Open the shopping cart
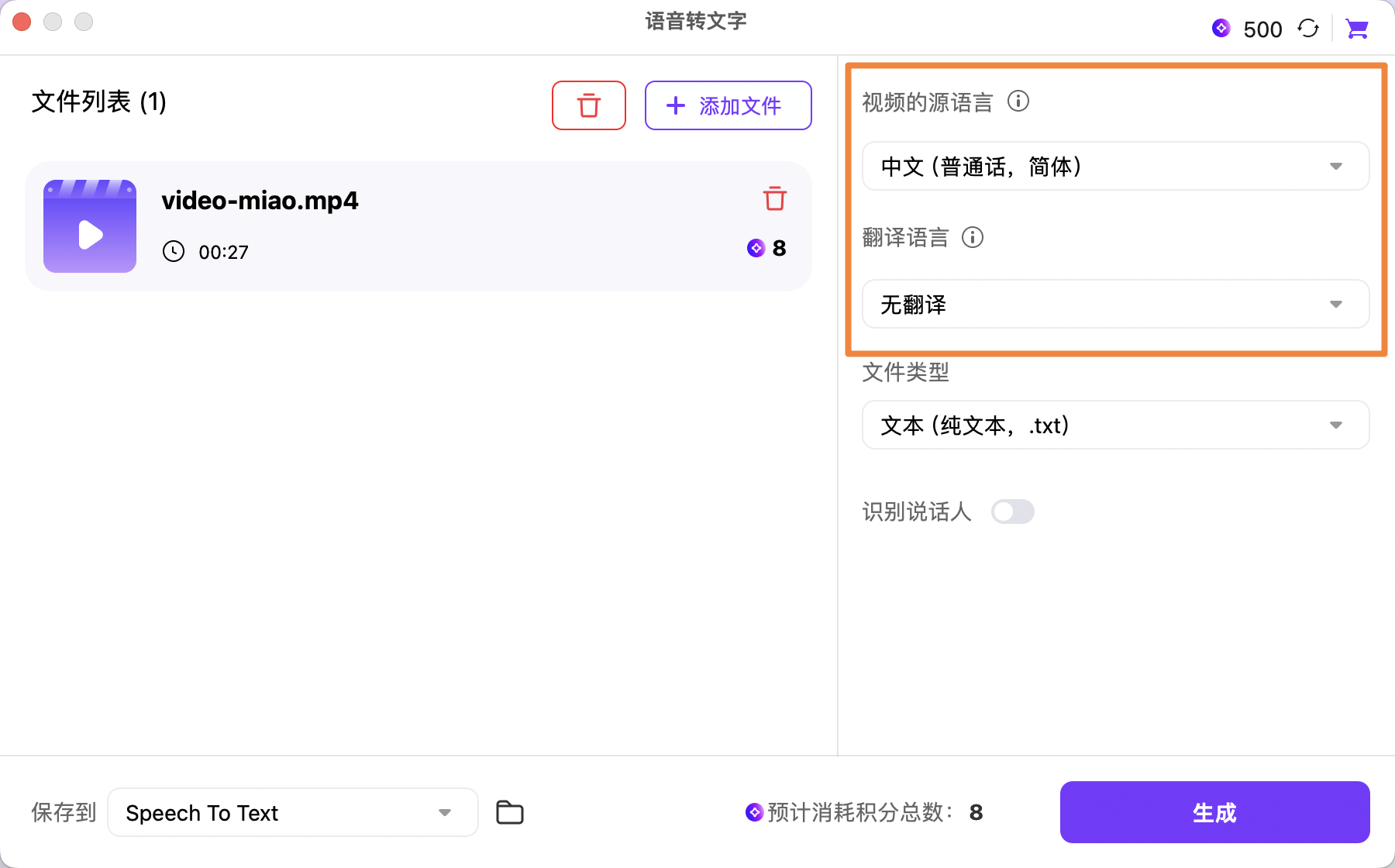This screenshot has height=868, width=1395. click(x=1357, y=29)
